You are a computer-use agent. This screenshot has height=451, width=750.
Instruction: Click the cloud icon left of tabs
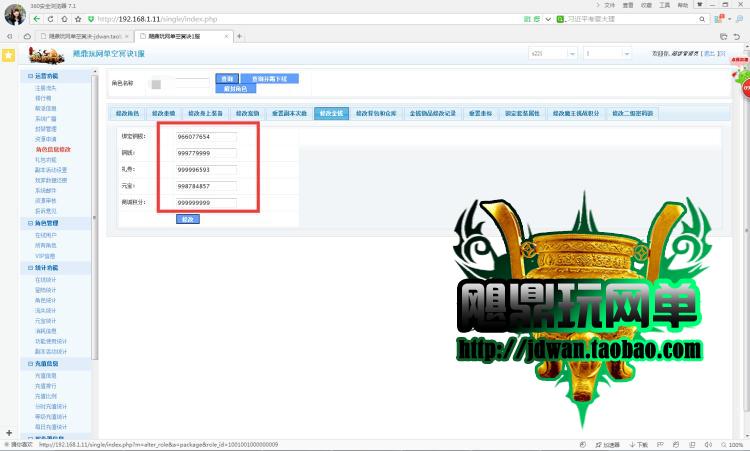tap(27, 36)
